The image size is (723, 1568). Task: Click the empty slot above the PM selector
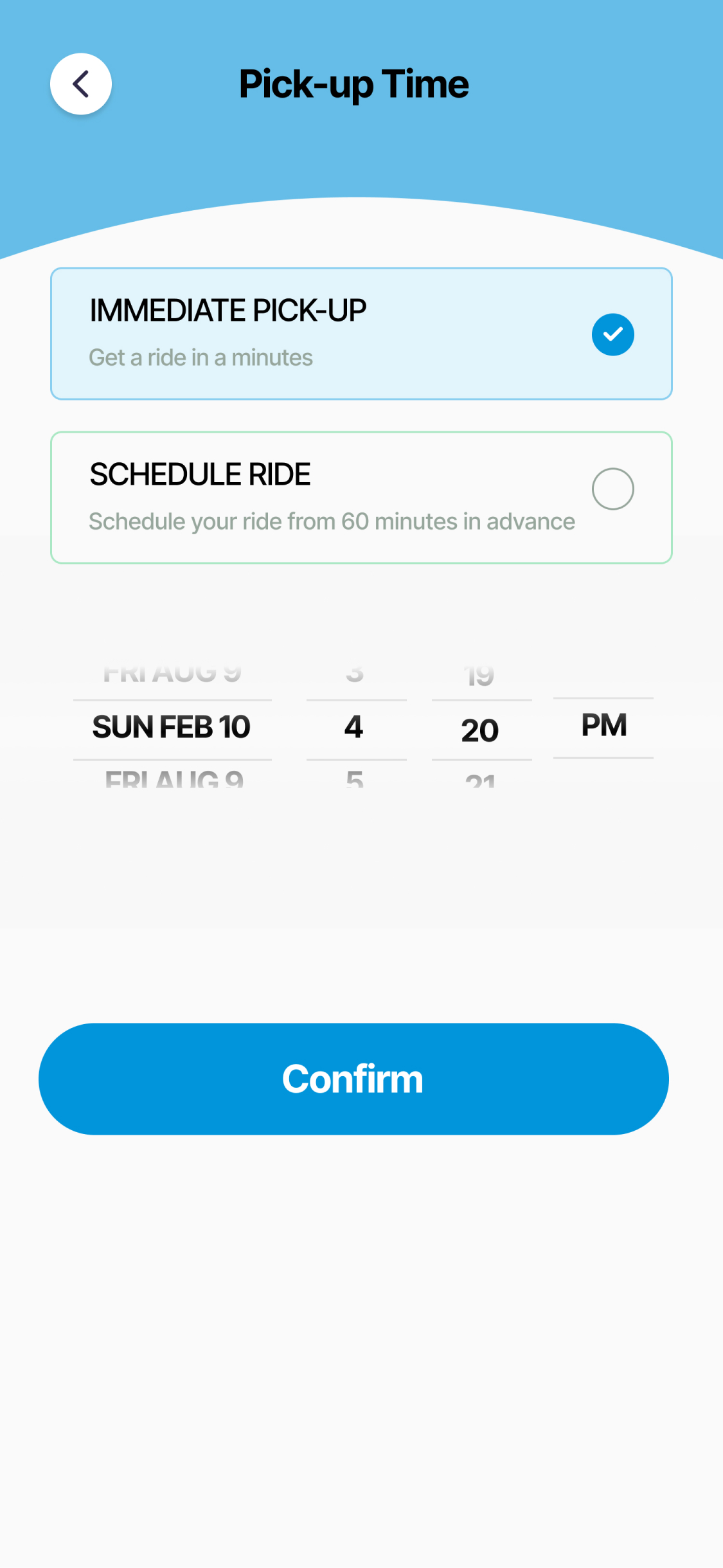coord(603,672)
